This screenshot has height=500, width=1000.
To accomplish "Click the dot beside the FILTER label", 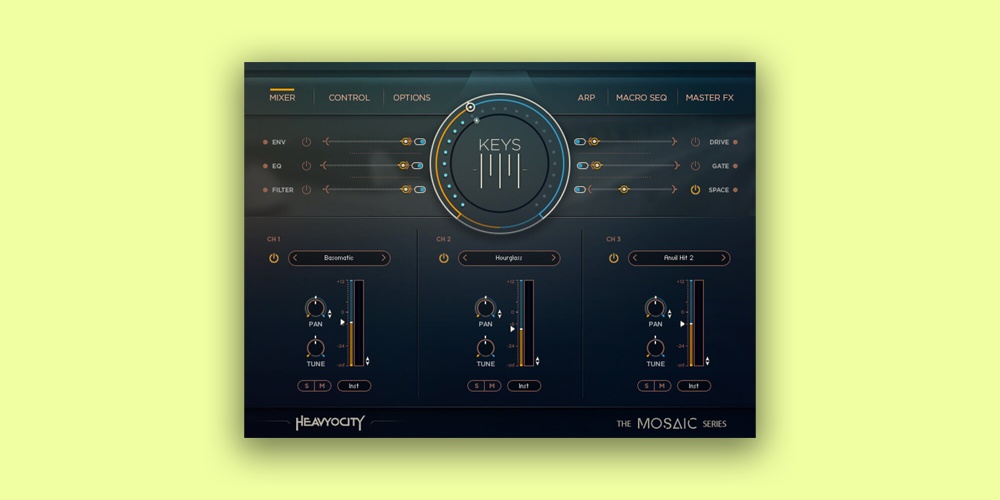I will 265,189.
